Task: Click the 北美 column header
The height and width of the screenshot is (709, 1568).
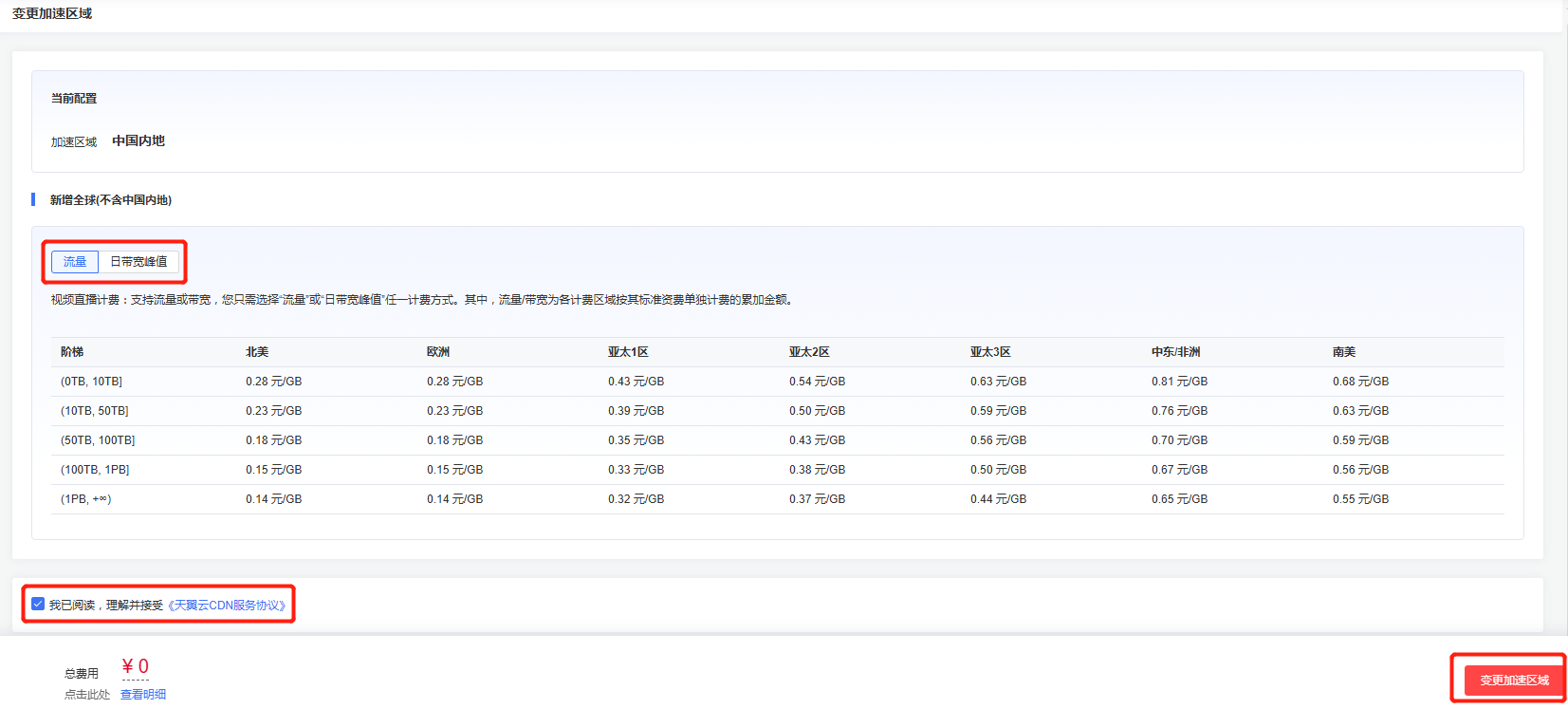Action: [257, 352]
